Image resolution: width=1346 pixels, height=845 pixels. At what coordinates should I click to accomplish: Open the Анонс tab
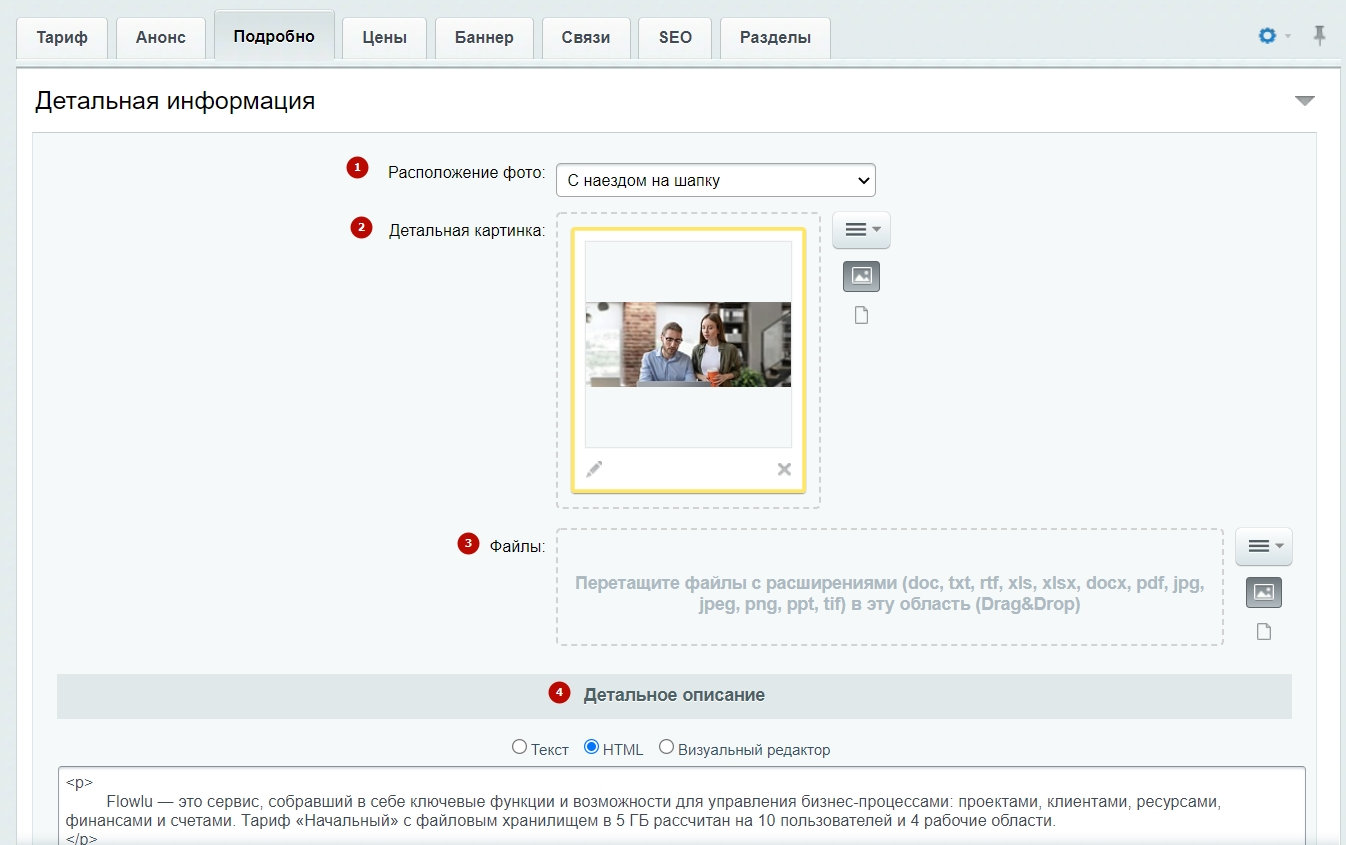(x=161, y=38)
